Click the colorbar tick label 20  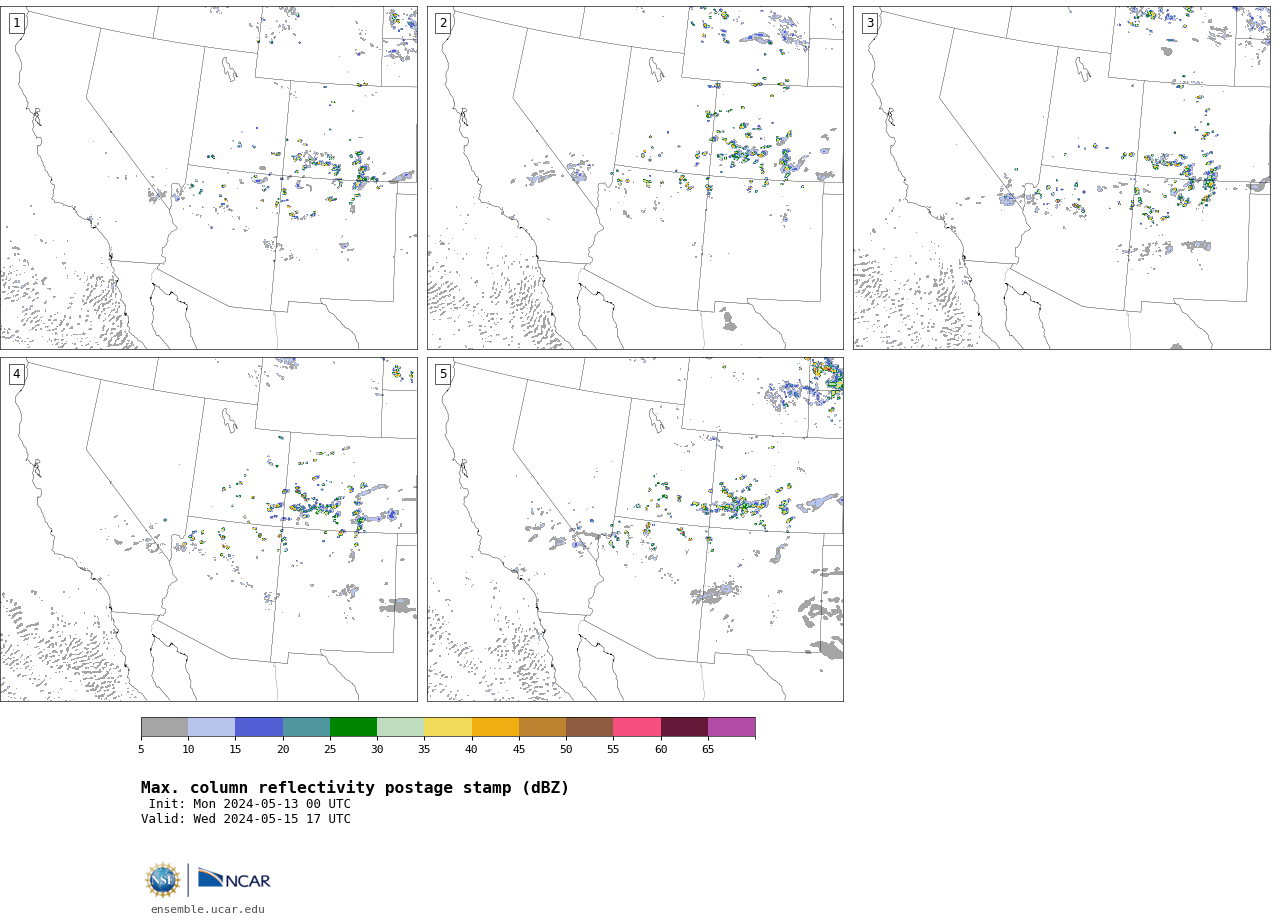[x=283, y=750]
